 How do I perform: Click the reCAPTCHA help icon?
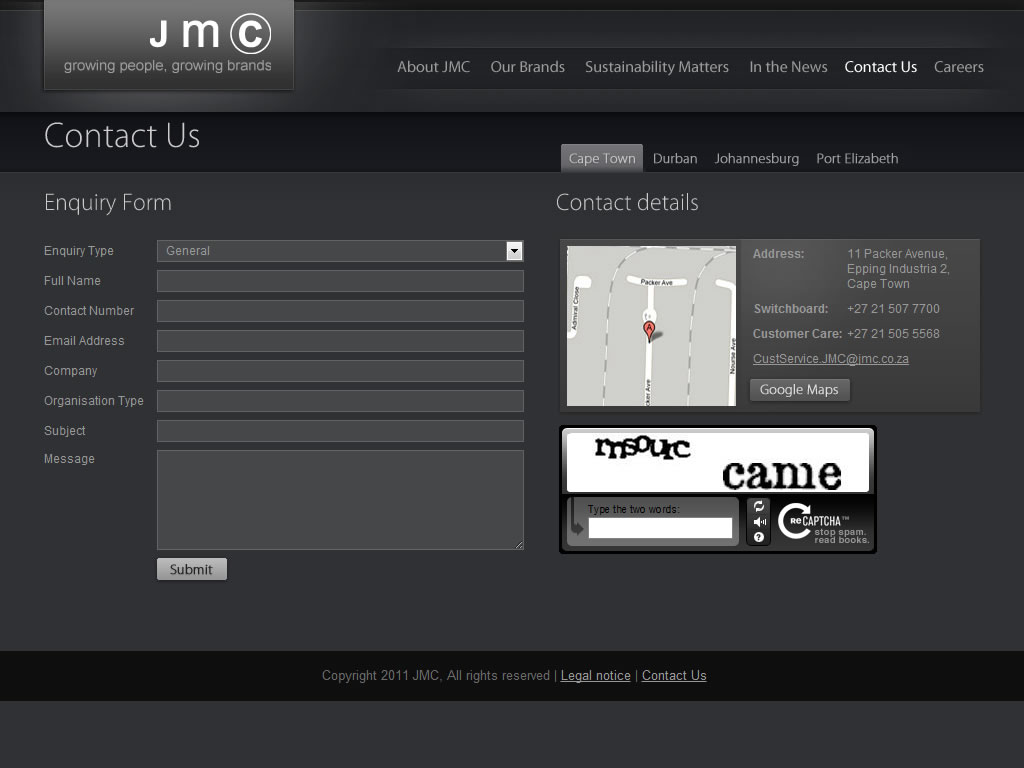click(759, 538)
